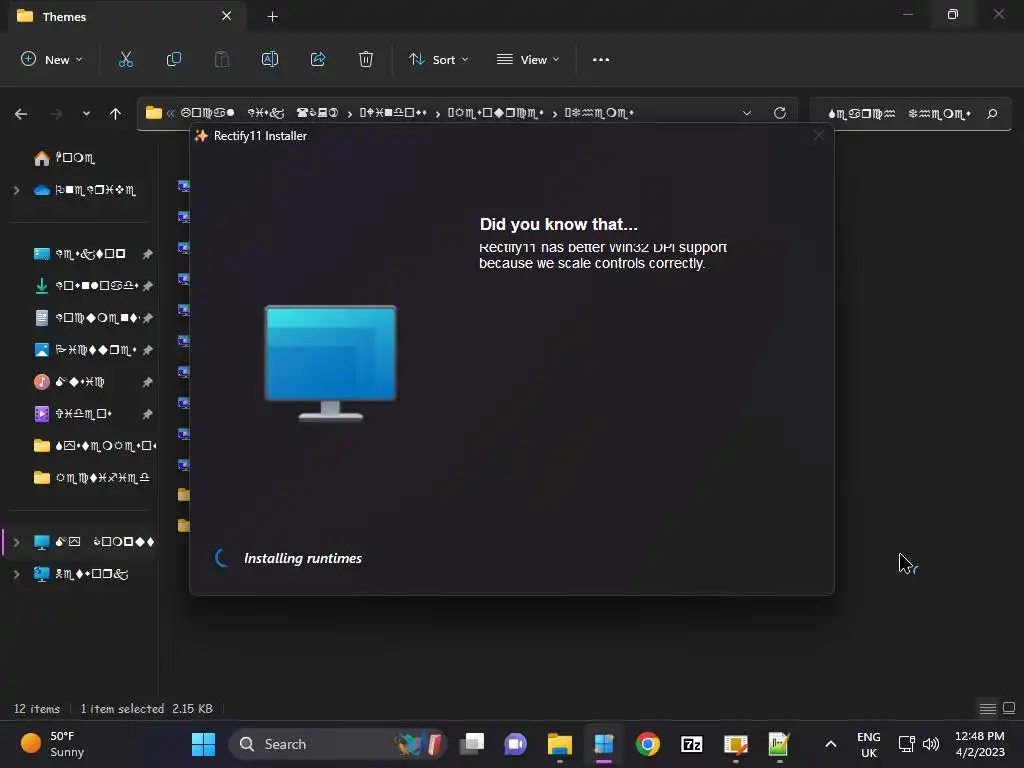
Task: Open Task View from taskbar
Action: click(472, 744)
